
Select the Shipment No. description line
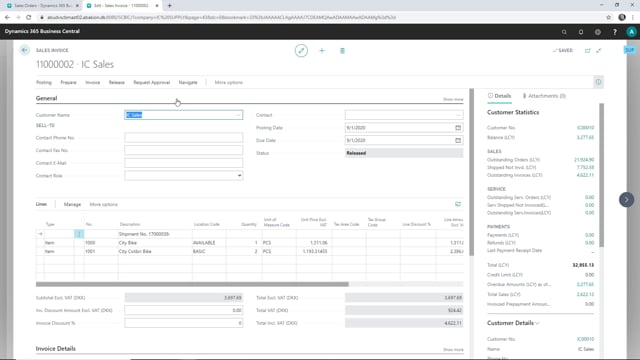155,234
